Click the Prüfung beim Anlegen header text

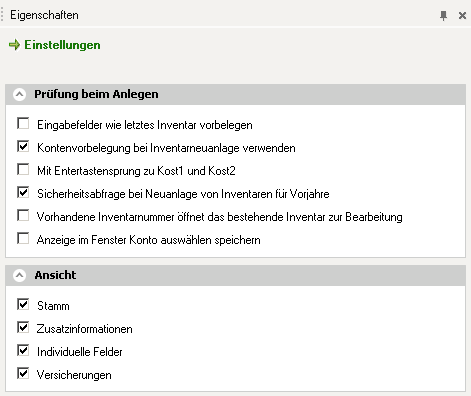click(96, 94)
